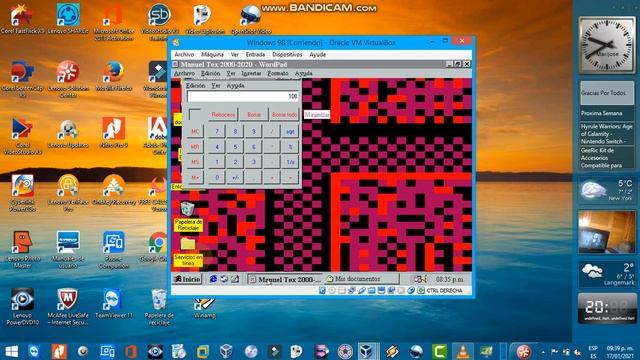
Task: Open Hyrule Warriors feed headline
Action: [607, 133]
